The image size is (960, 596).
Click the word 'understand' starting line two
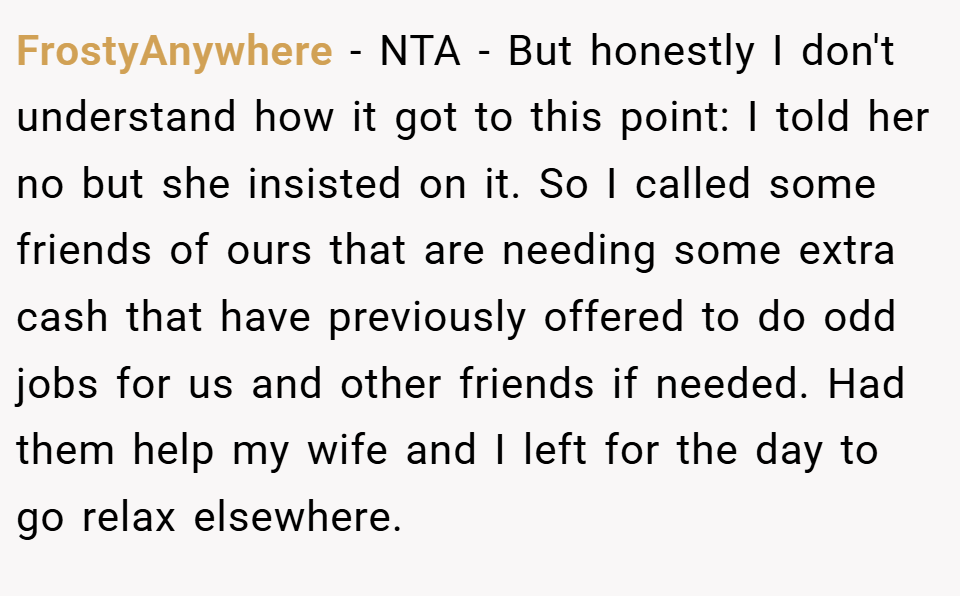(x=126, y=116)
